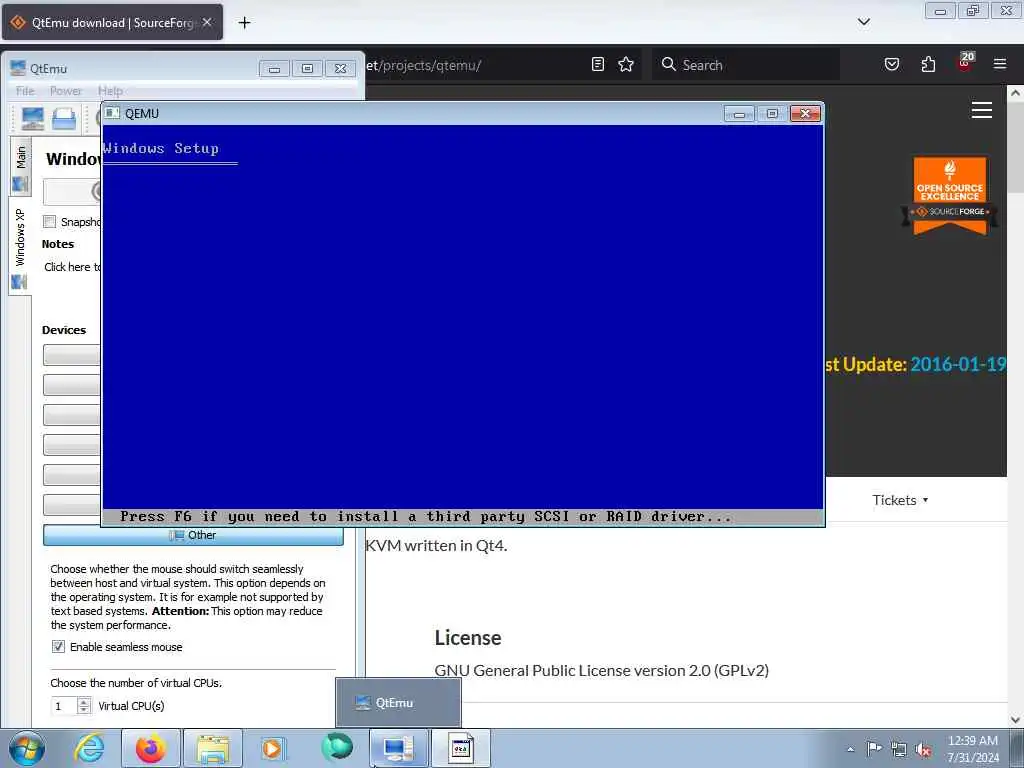
Task: Click GNU General Public License version 2.0 link
Action: (601, 671)
